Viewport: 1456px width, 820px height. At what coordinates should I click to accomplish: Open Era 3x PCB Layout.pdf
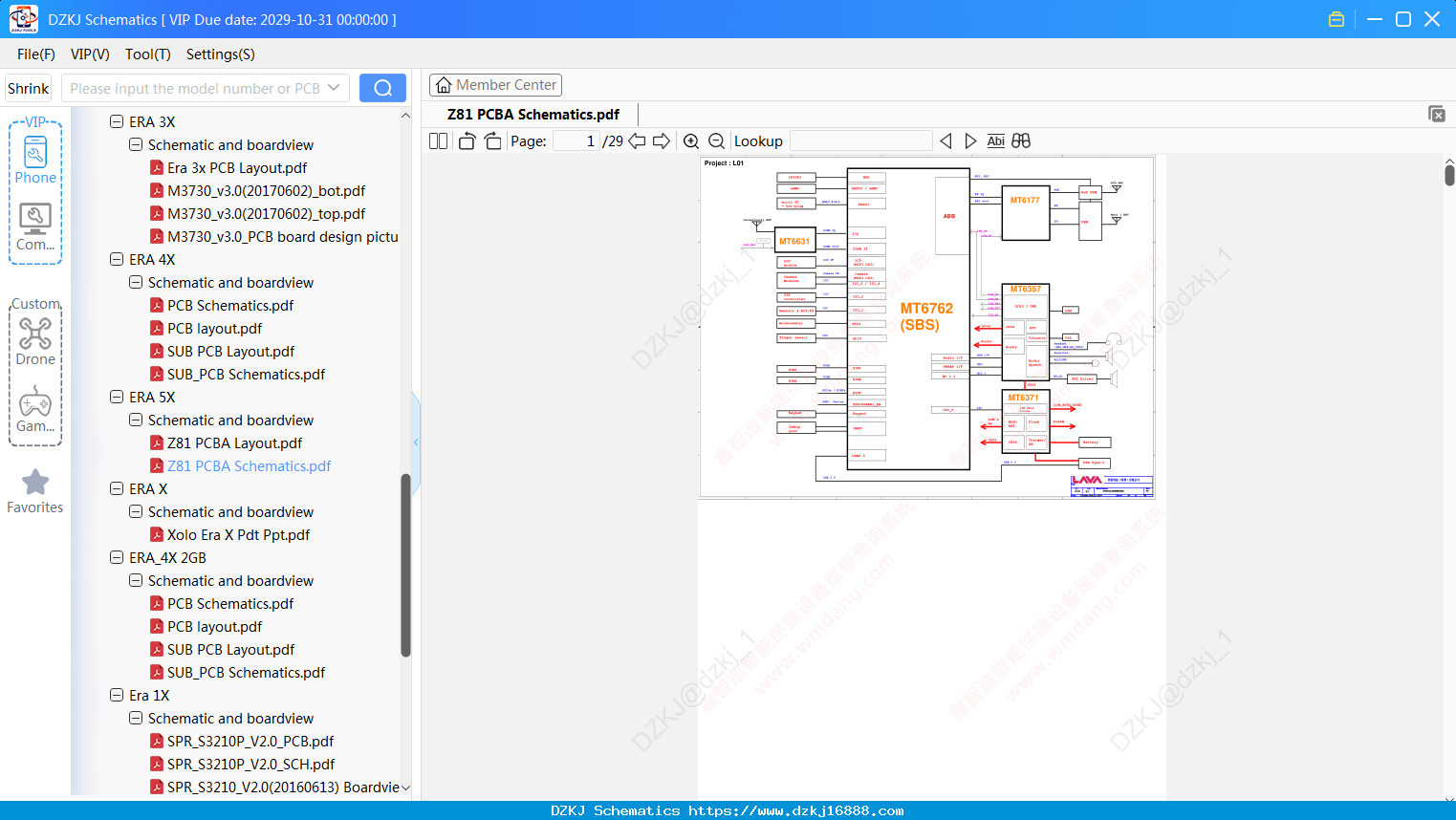click(x=237, y=168)
